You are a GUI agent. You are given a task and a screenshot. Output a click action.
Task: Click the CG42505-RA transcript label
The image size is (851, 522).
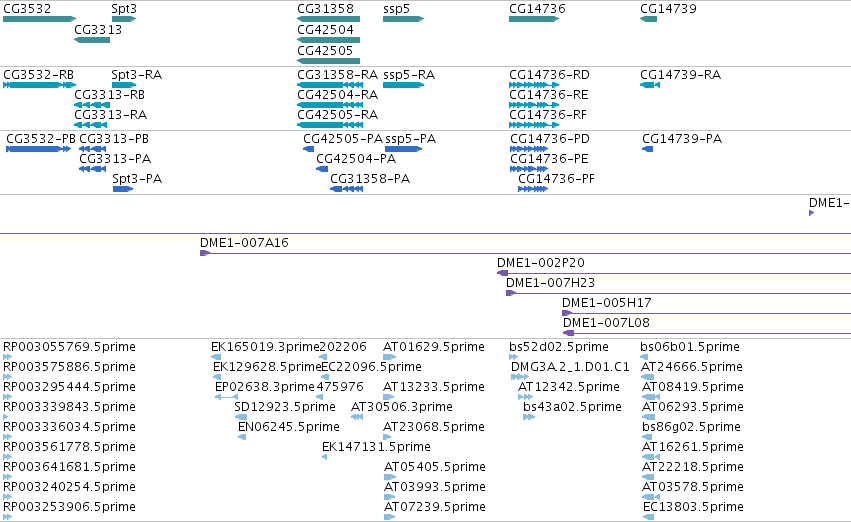[x=338, y=115]
